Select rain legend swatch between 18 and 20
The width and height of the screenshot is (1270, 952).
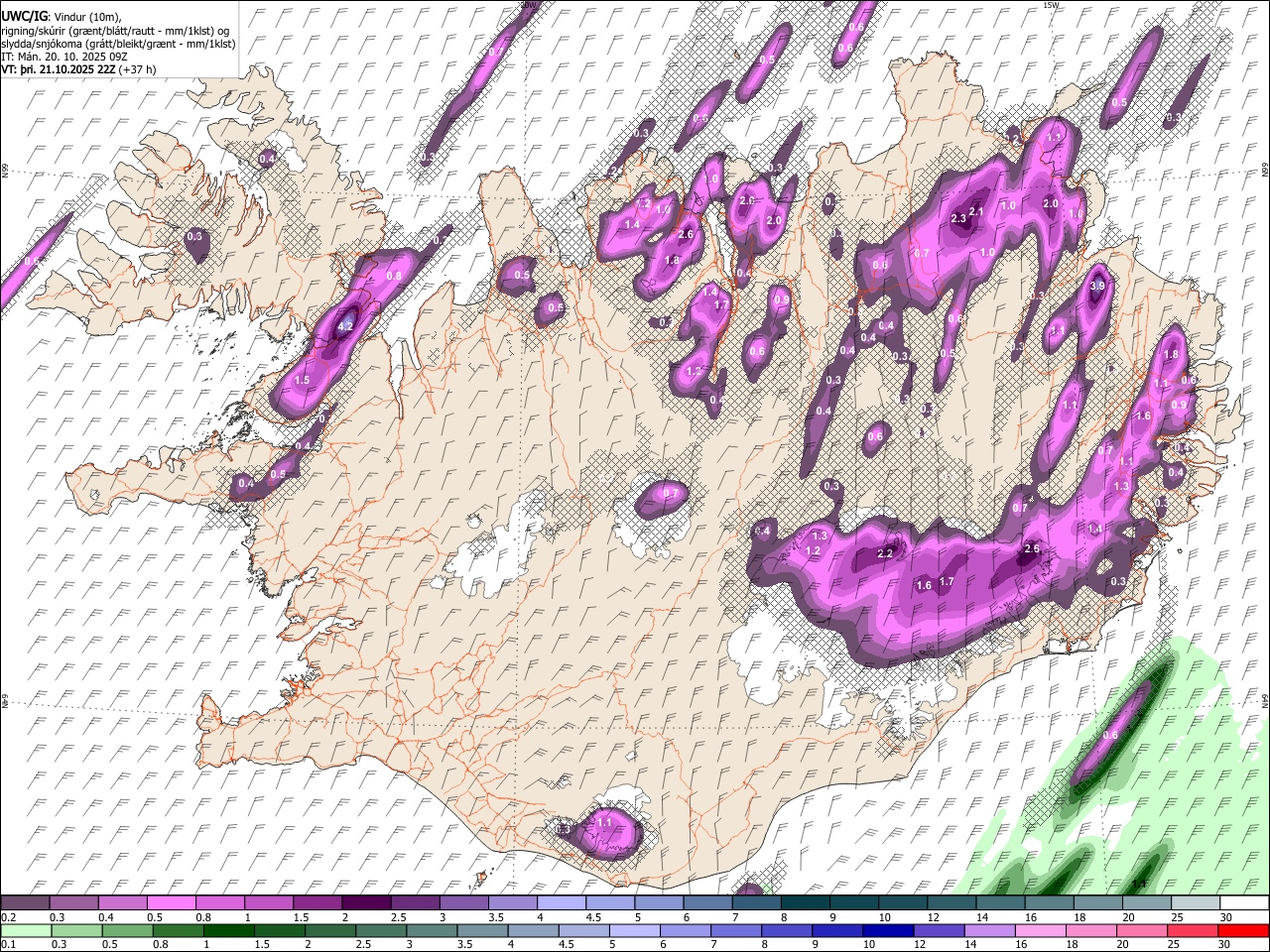click(x=1091, y=930)
